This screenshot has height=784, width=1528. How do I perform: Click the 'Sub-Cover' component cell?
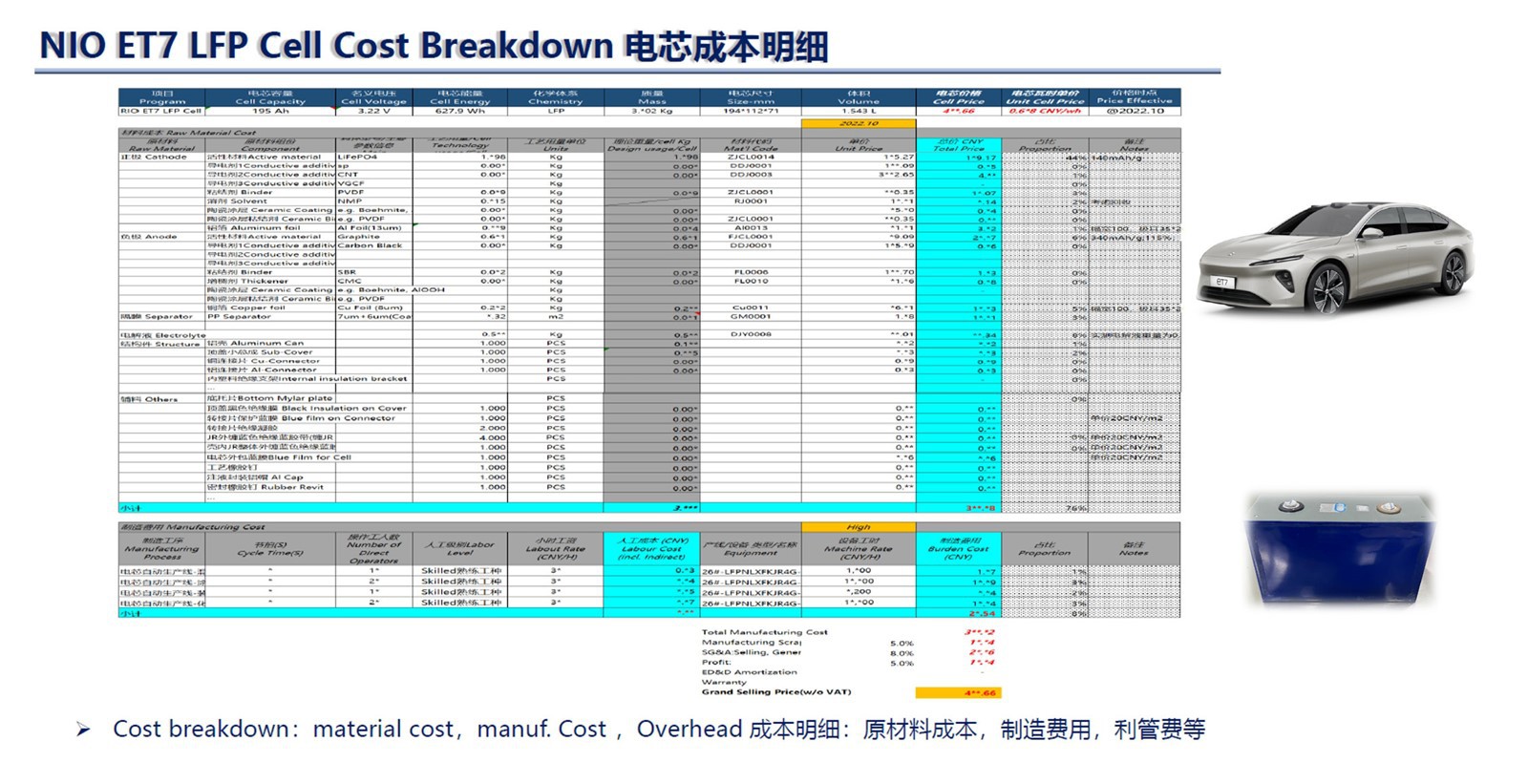[270, 352]
